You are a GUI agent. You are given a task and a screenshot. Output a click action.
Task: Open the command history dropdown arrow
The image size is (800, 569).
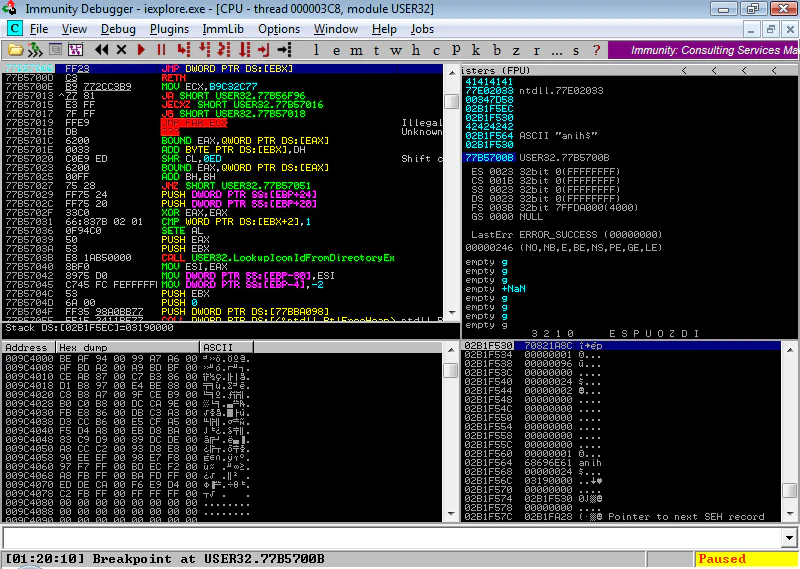789,537
